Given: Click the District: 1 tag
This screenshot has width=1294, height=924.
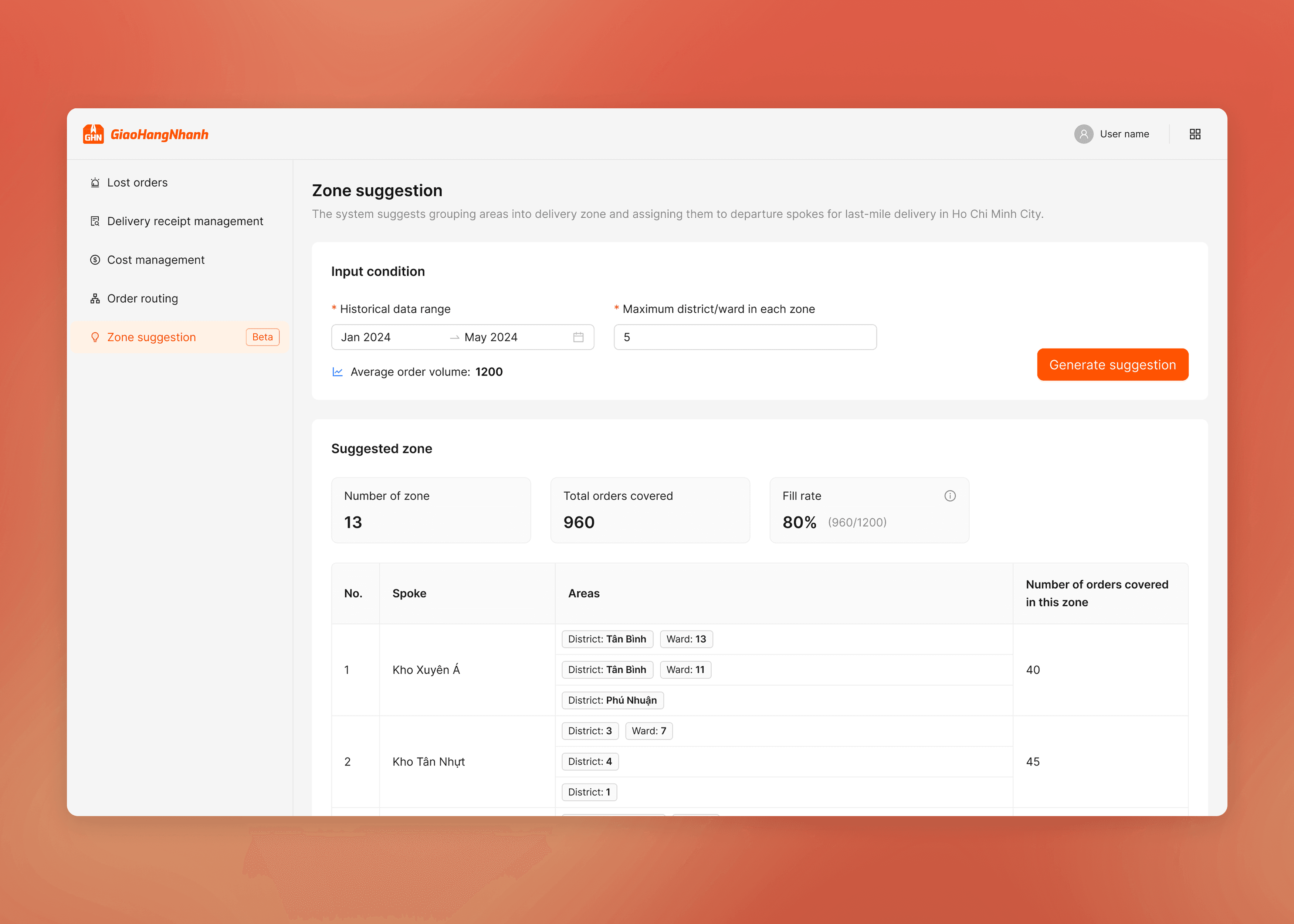Looking at the screenshot, I should [x=589, y=792].
